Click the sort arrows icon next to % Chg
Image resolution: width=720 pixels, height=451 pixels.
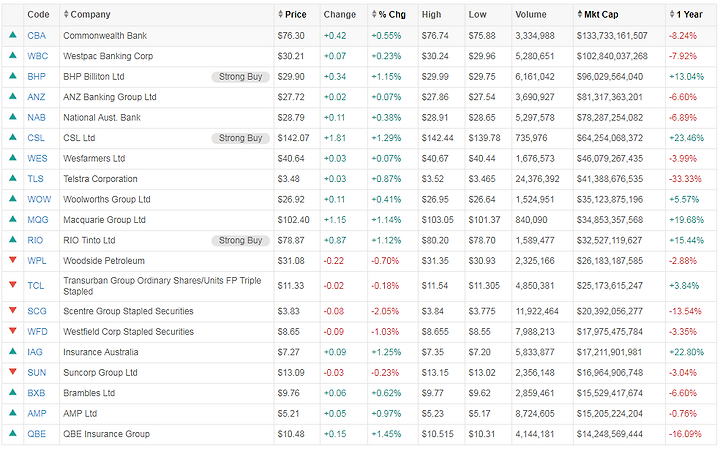pyautogui.click(x=373, y=15)
